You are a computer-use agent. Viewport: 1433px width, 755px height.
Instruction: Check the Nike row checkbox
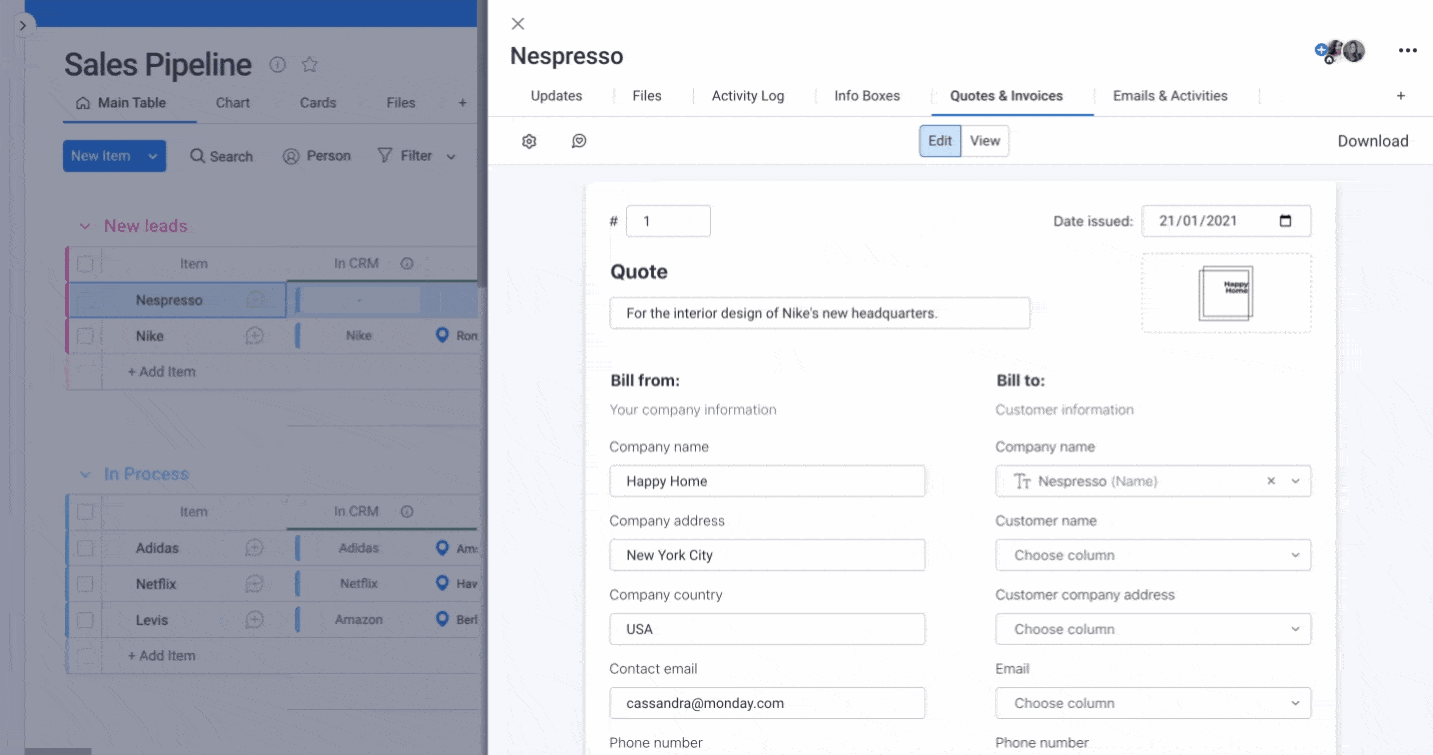click(85, 336)
